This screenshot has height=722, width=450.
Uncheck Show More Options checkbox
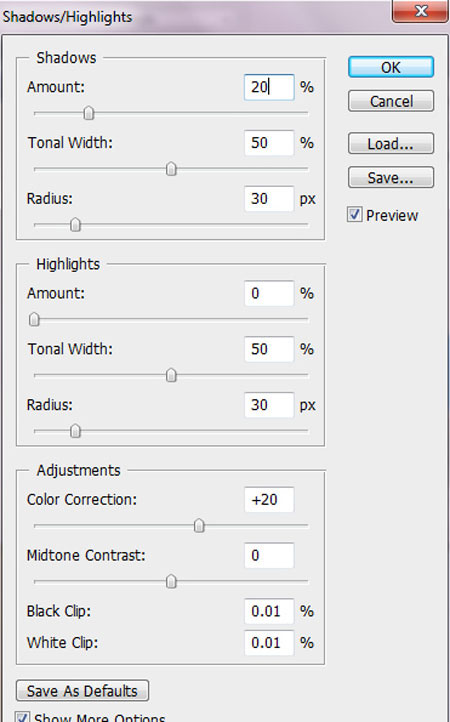[x=23, y=716]
